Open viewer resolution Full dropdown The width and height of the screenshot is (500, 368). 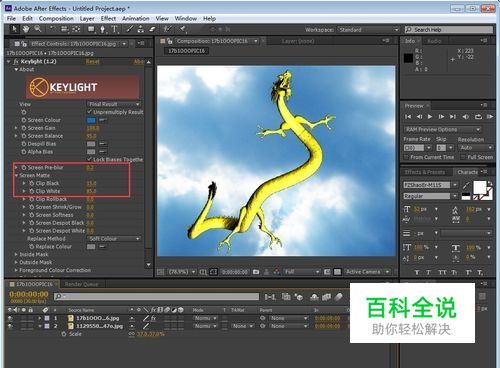pos(302,272)
